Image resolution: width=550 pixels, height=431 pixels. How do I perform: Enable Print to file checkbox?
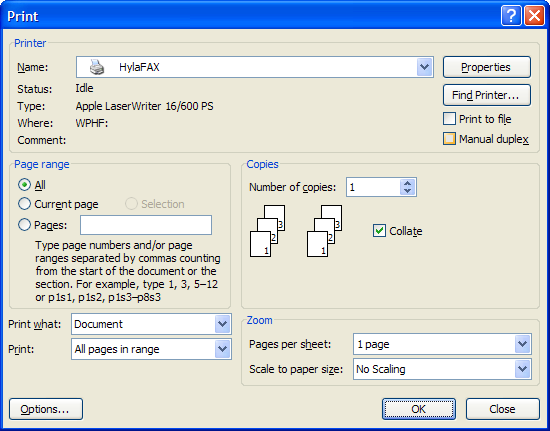(449, 119)
